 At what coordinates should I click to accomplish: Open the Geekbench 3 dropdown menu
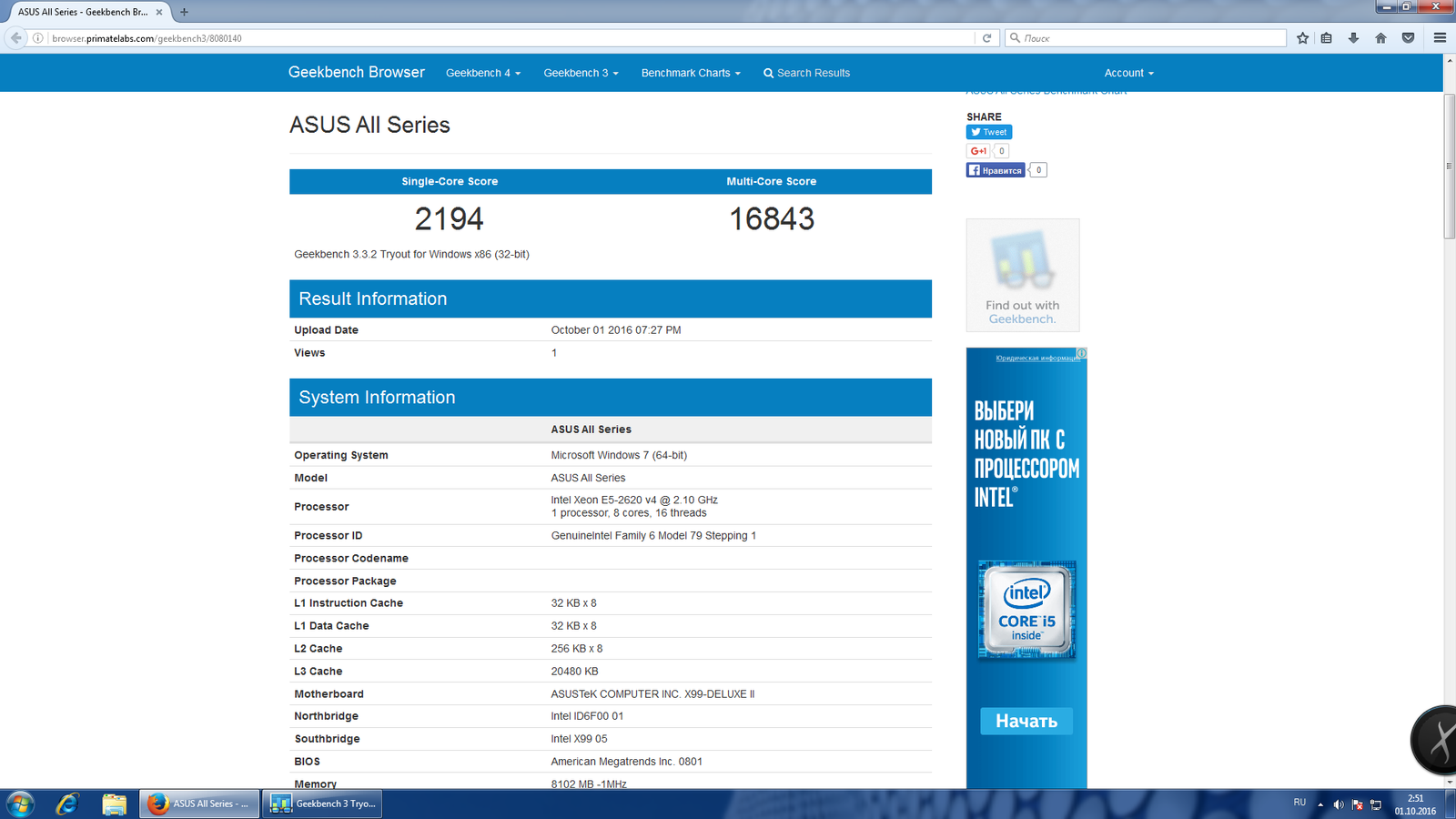point(581,73)
